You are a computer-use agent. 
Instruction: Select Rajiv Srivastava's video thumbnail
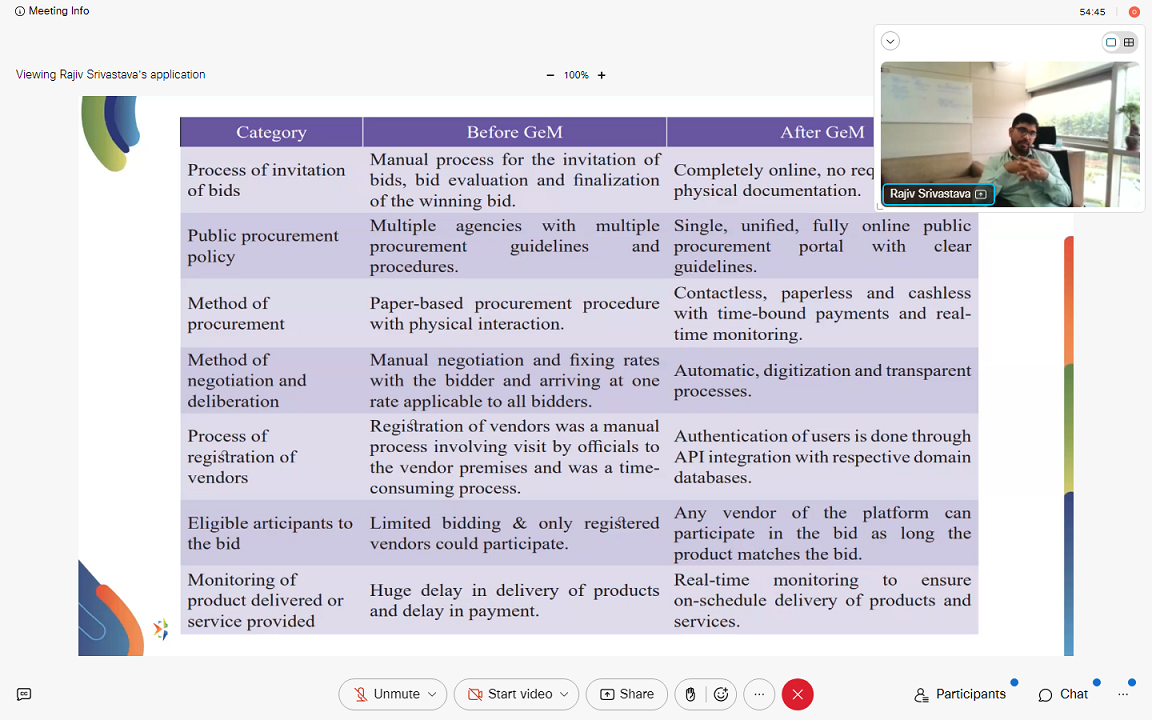point(1010,134)
